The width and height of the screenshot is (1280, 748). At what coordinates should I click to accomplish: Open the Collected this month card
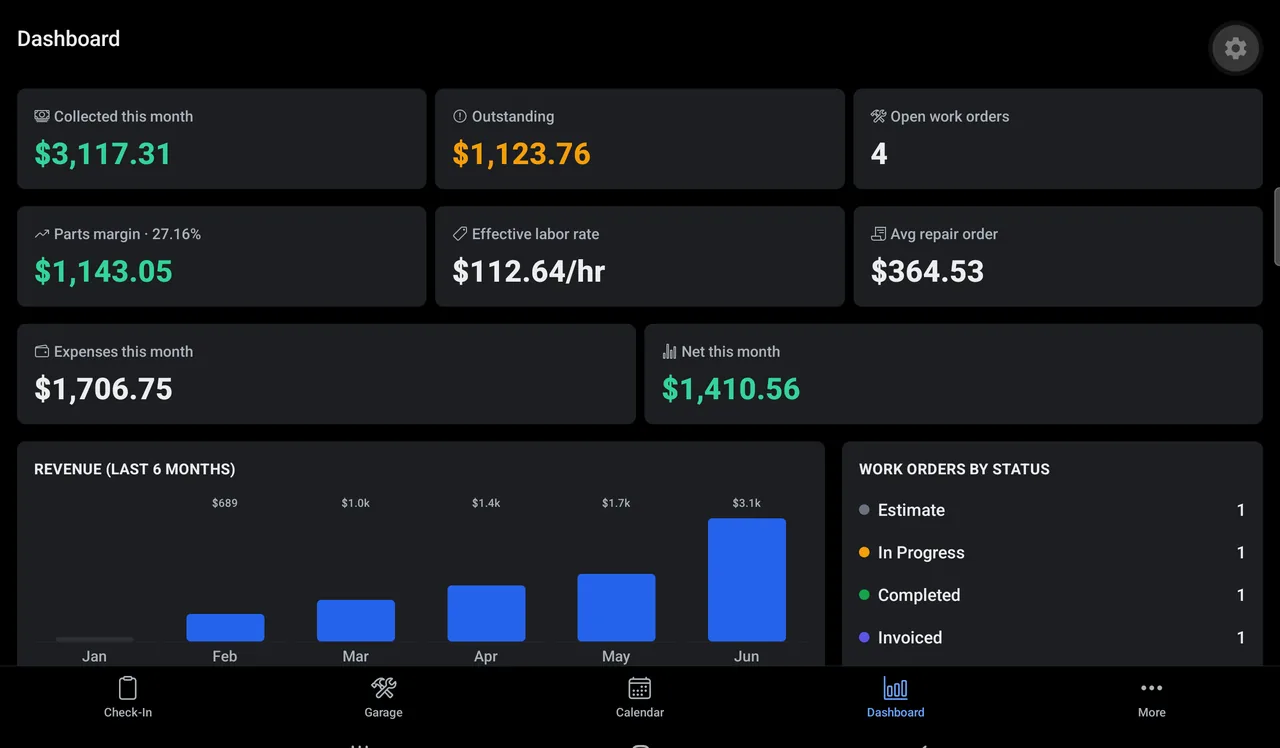(222, 139)
